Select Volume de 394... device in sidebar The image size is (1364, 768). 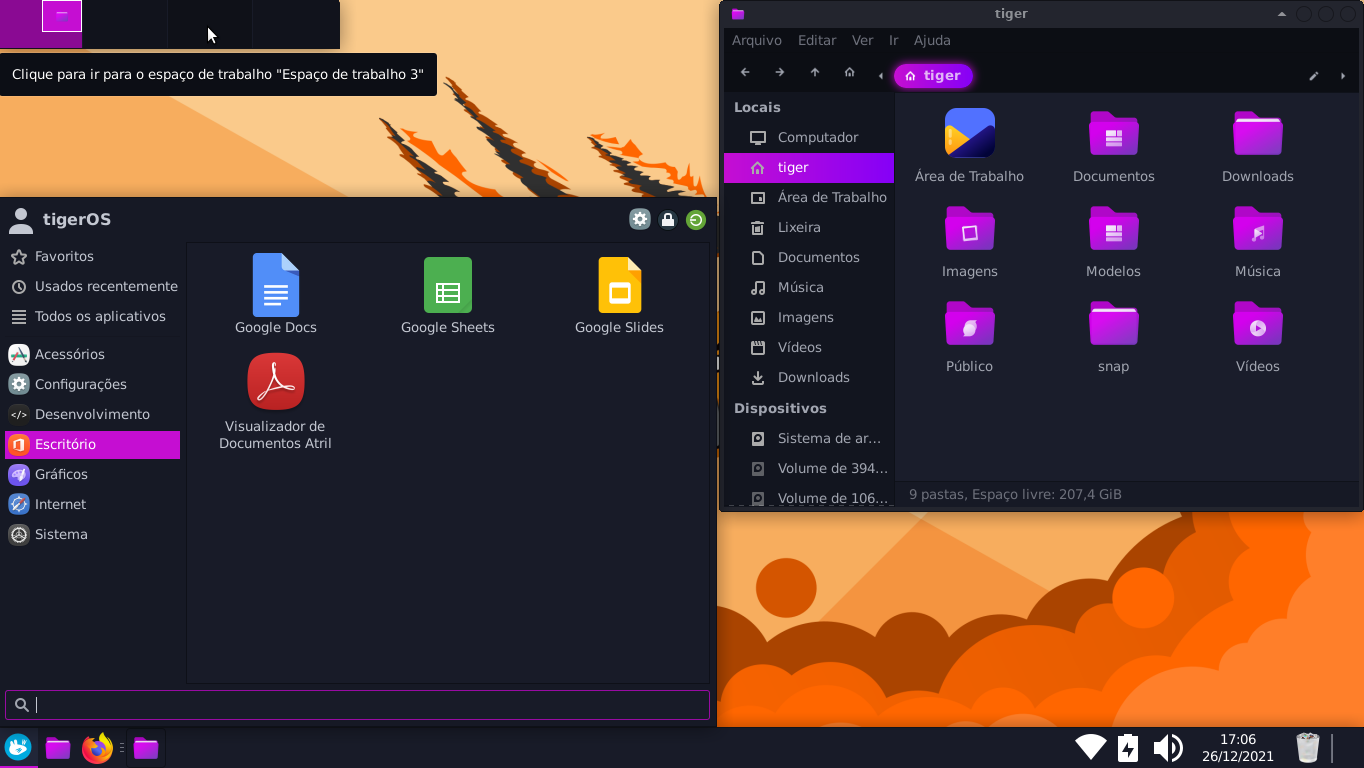(x=809, y=468)
